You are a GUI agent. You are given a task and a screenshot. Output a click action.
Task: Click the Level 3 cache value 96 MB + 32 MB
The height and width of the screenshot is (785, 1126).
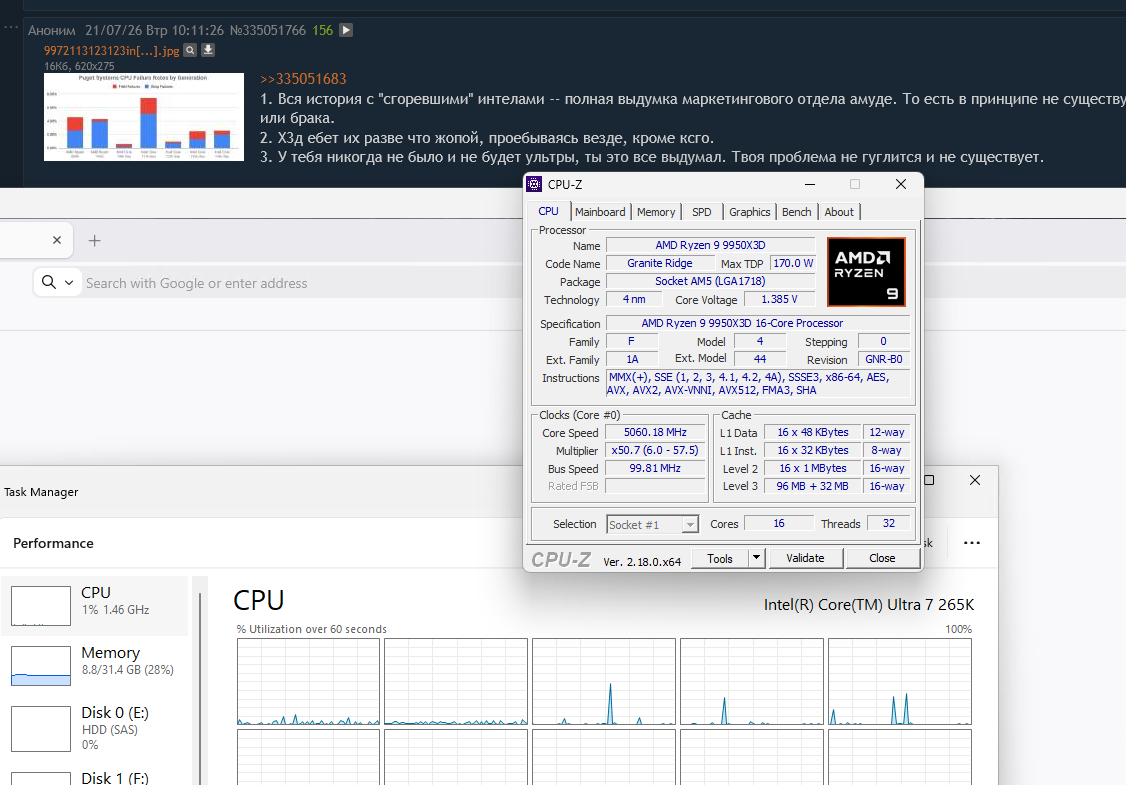[812, 486]
